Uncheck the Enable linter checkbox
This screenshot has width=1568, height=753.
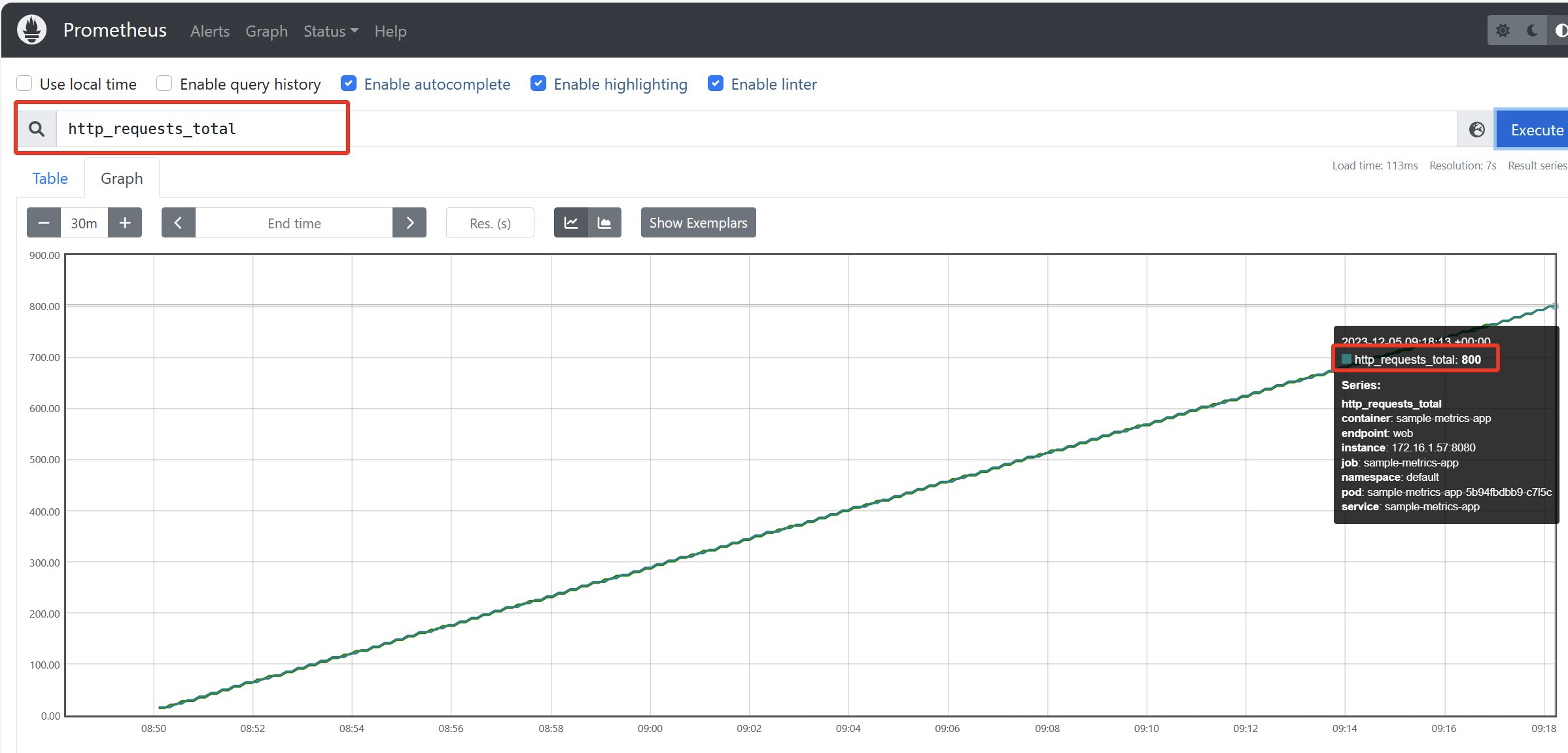716,84
